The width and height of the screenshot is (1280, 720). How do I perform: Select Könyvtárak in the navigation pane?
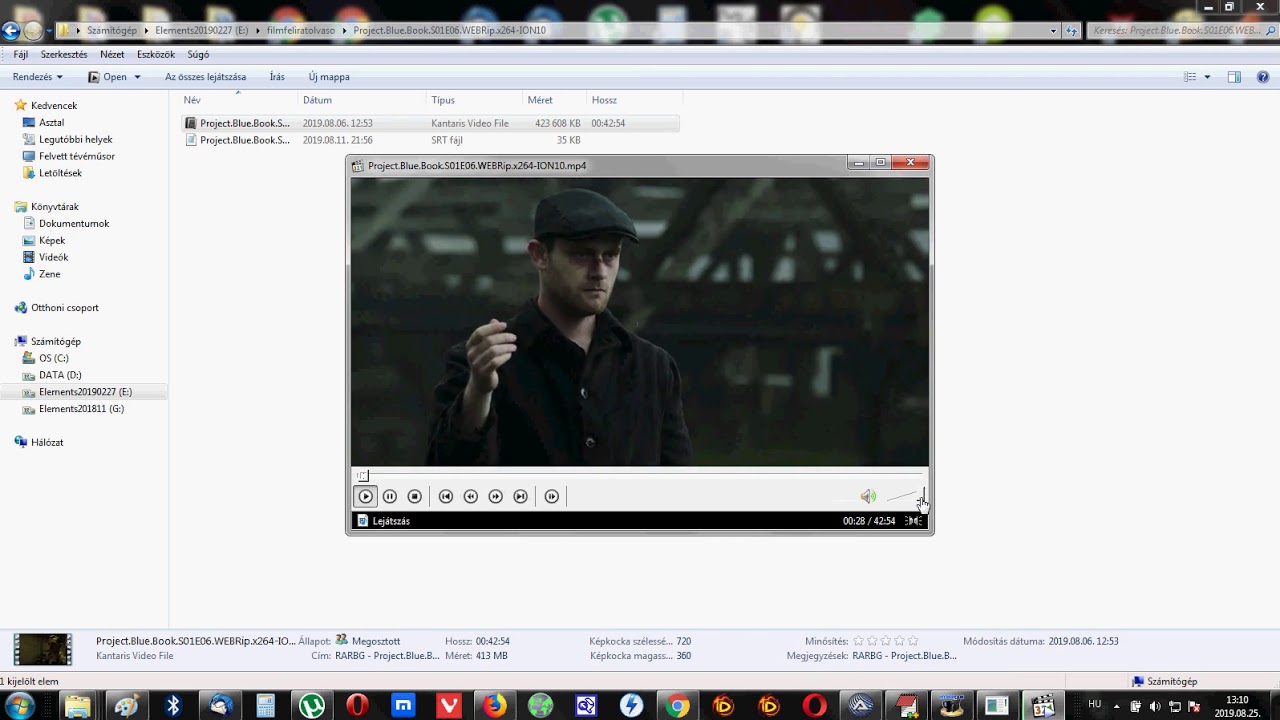click(x=54, y=207)
